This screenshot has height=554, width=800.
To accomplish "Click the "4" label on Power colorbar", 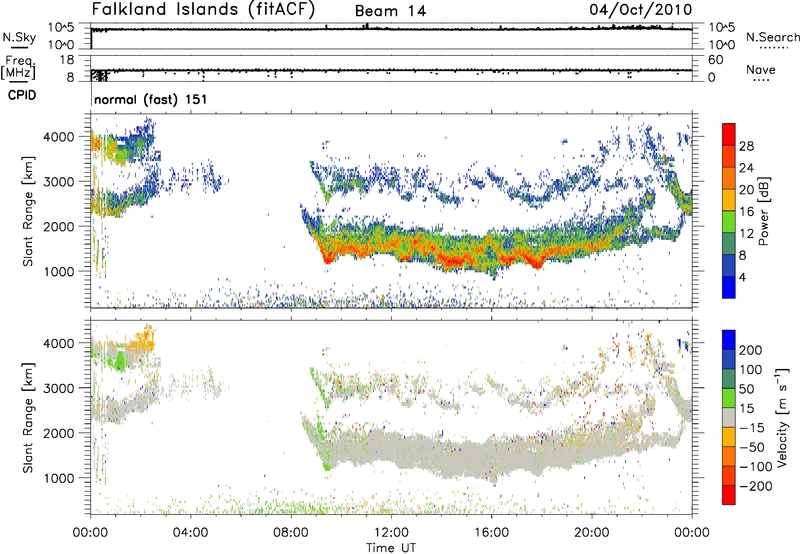I will coord(742,277).
